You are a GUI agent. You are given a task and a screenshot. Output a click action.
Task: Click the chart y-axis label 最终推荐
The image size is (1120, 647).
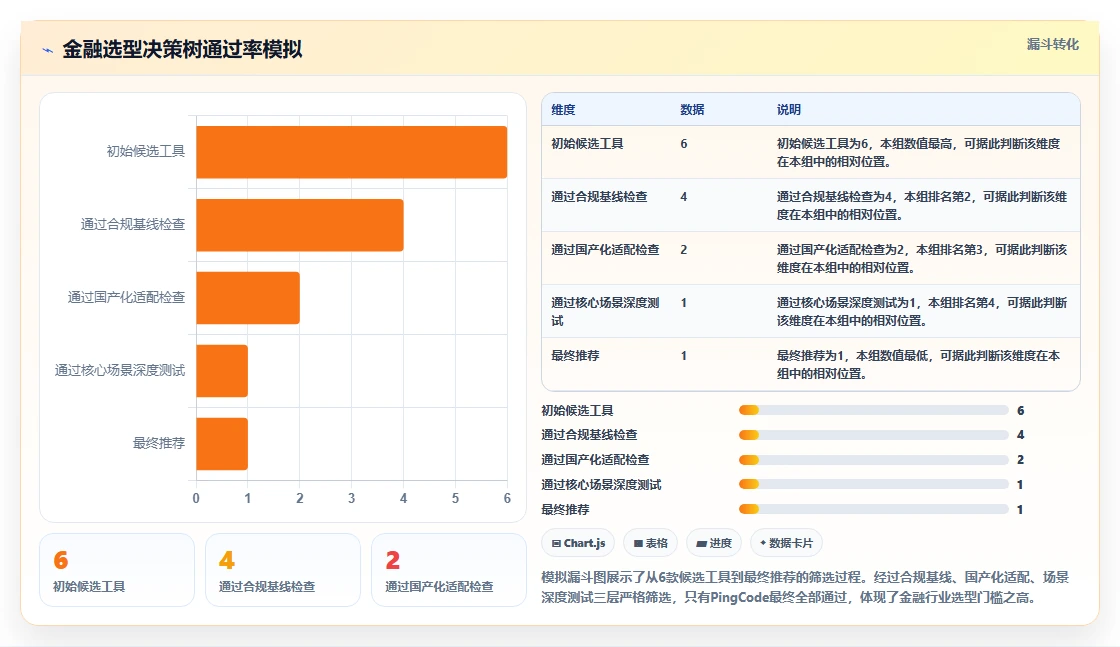tap(159, 443)
